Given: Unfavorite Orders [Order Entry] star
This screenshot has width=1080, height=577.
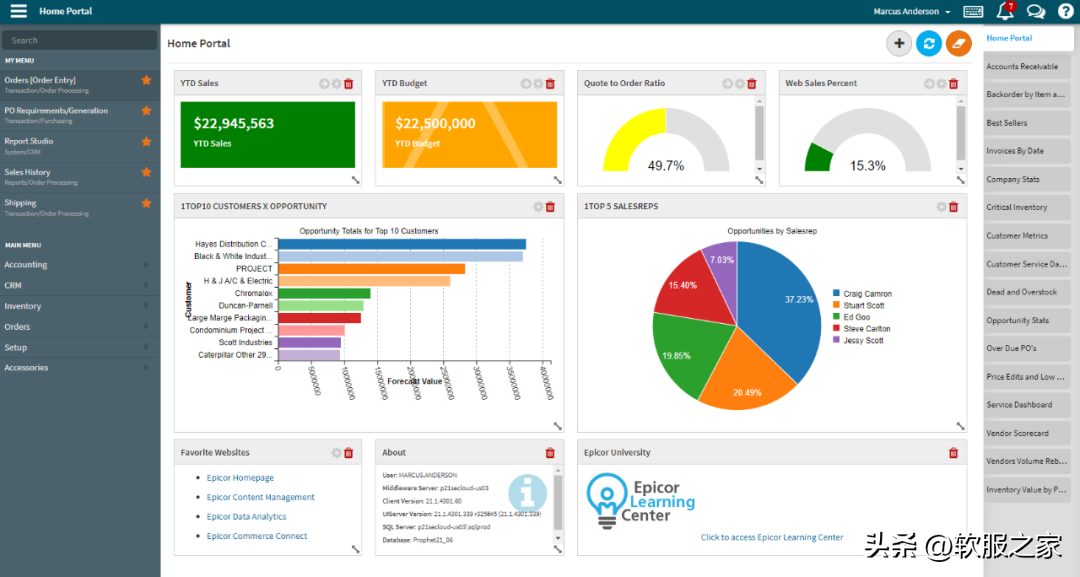Looking at the screenshot, I should click(146, 80).
